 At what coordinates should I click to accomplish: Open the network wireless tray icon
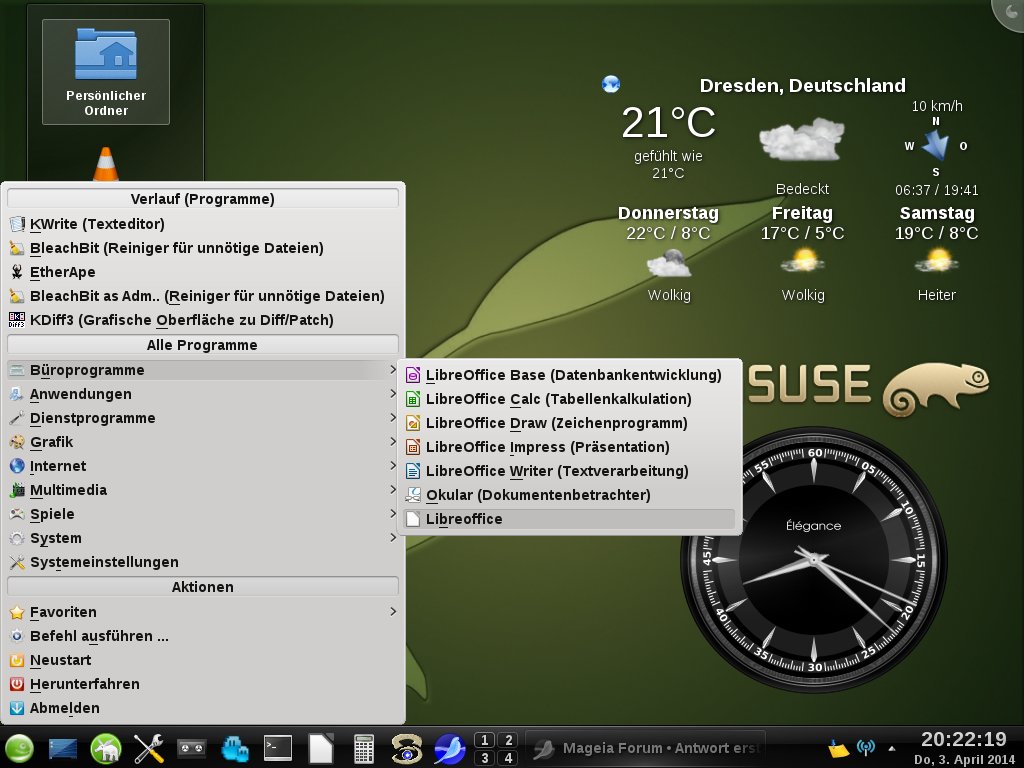[866, 748]
